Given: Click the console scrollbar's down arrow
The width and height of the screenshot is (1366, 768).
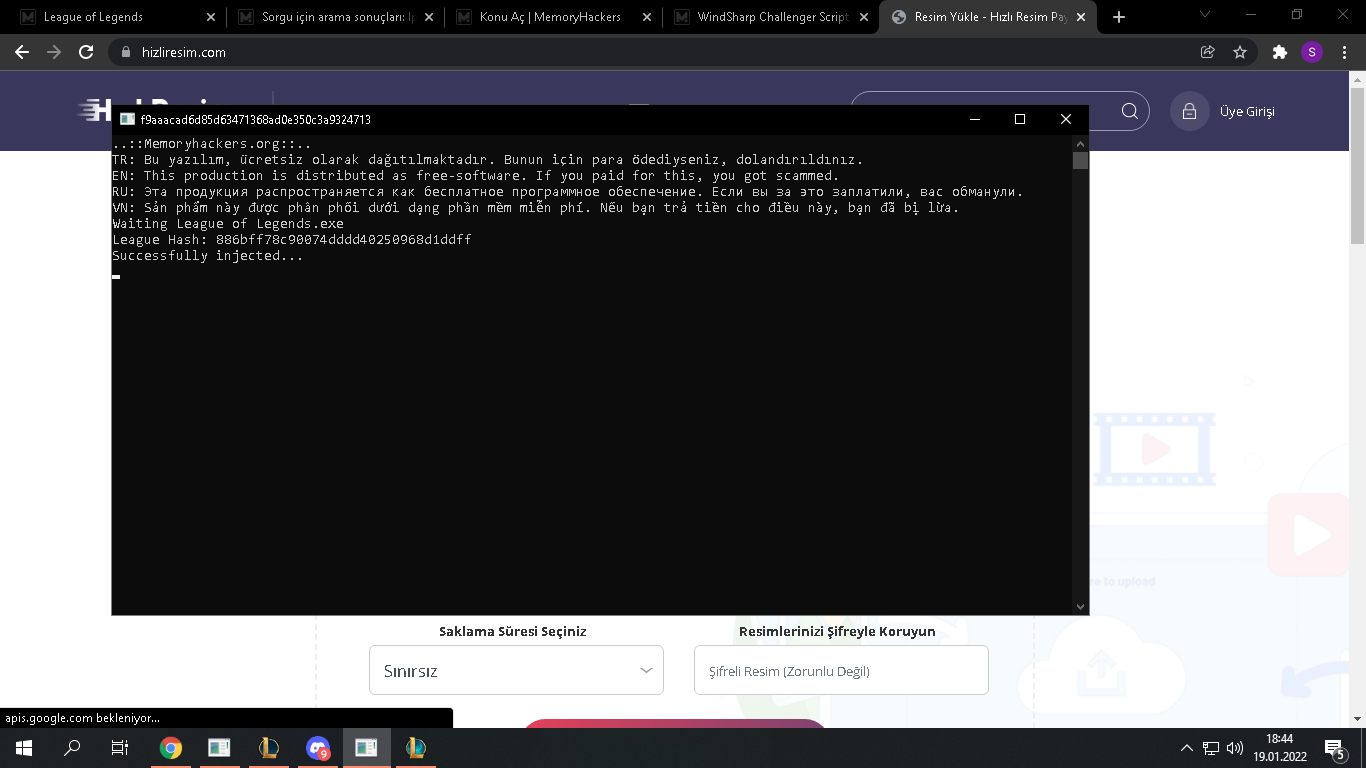Looking at the screenshot, I should (x=1080, y=606).
